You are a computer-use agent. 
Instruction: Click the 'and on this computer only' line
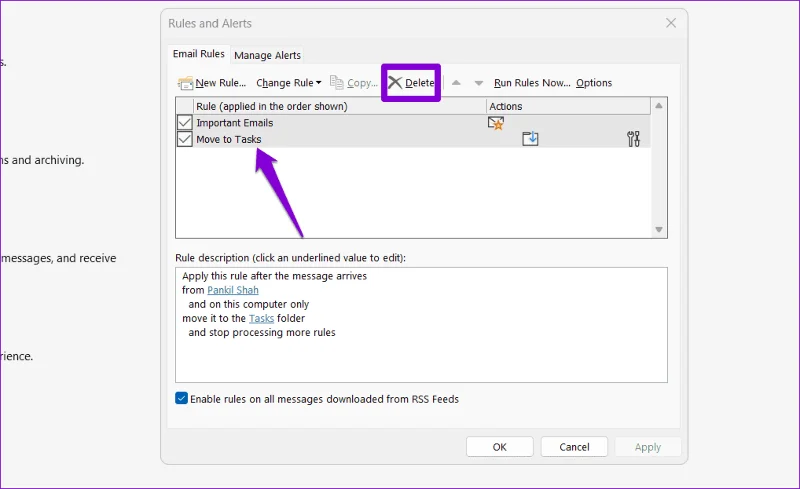click(x=248, y=304)
